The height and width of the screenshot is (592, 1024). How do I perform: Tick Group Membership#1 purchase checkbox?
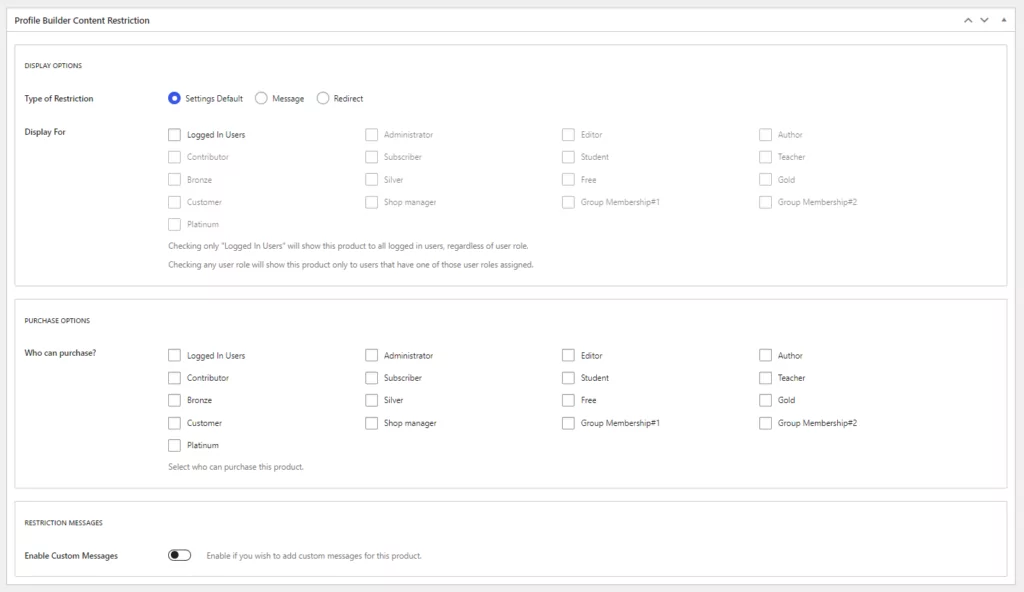[x=568, y=423]
